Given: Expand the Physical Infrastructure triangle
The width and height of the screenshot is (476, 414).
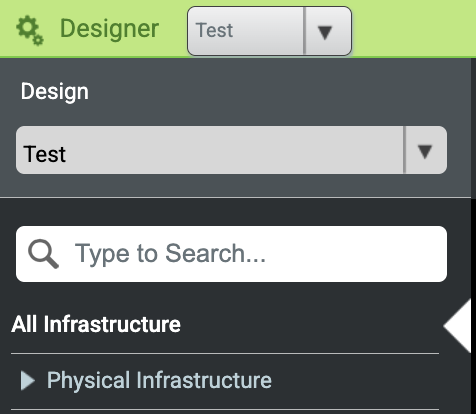Looking at the screenshot, I should [x=27, y=380].
